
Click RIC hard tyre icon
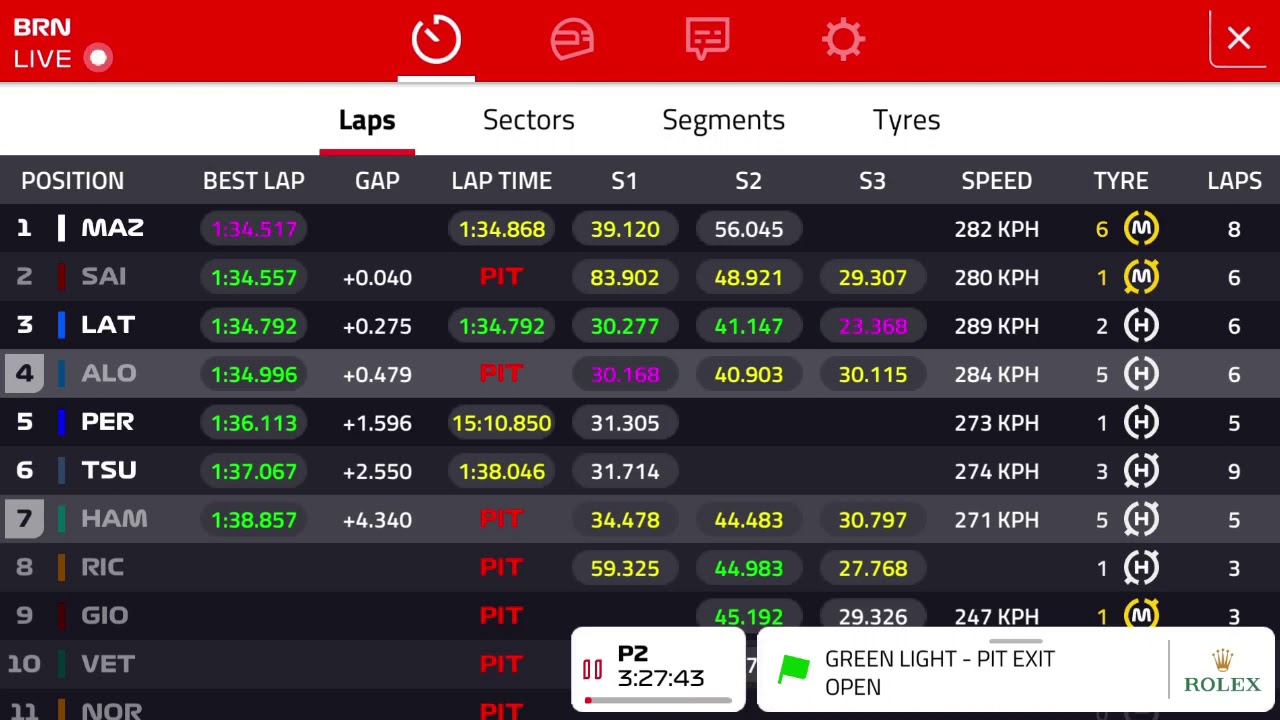click(1141, 568)
